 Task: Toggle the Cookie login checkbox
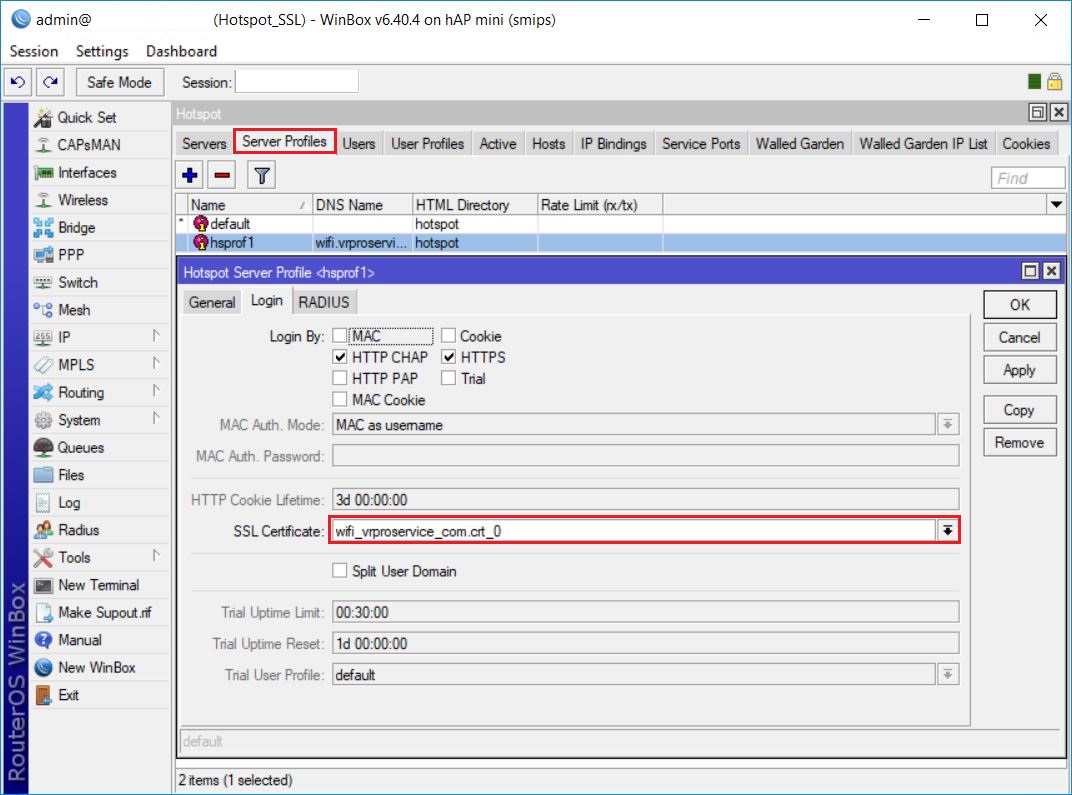(x=448, y=336)
